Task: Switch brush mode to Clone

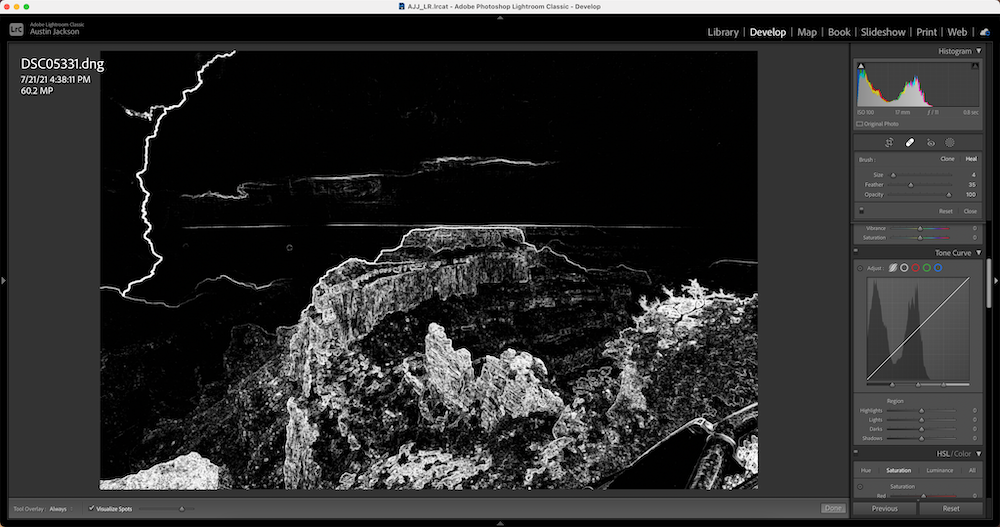Action: coord(947,159)
